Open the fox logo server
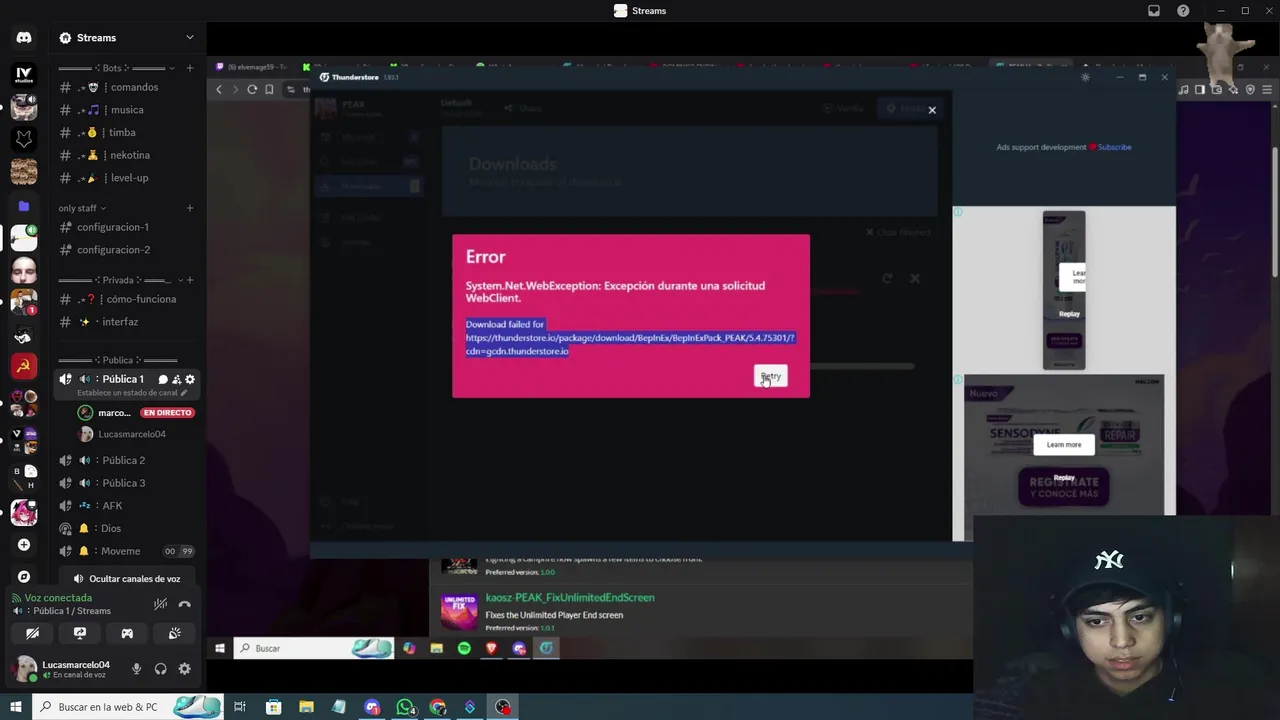The width and height of the screenshot is (1280, 720). pyautogui.click(x=24, y=140)
